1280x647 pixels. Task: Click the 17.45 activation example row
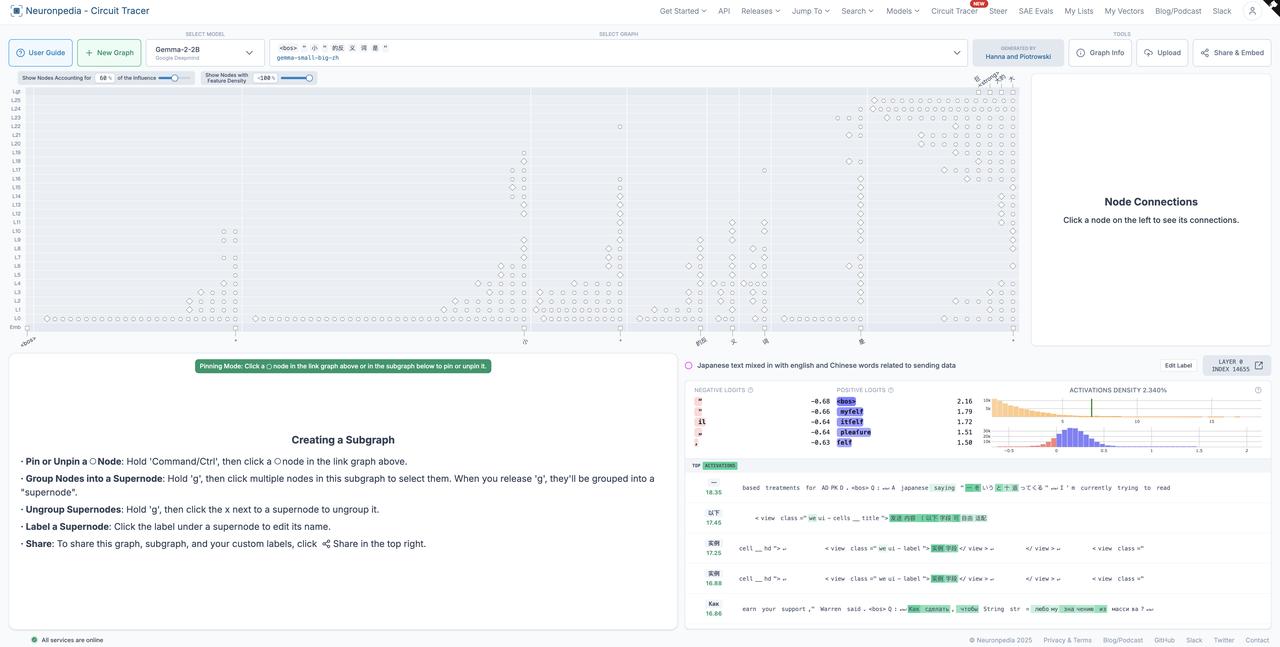click(978, 518)
